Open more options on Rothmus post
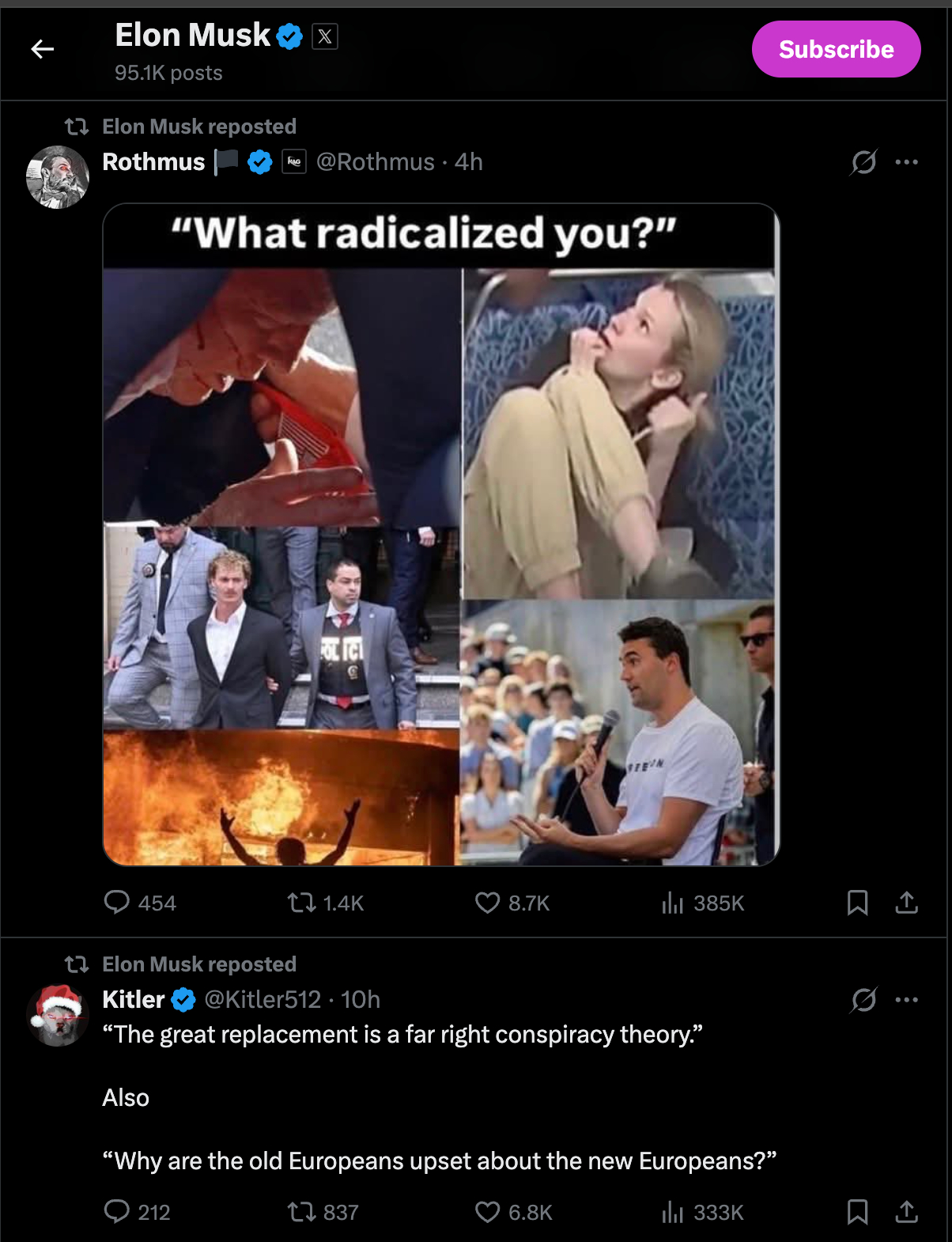 click(906, 162)
